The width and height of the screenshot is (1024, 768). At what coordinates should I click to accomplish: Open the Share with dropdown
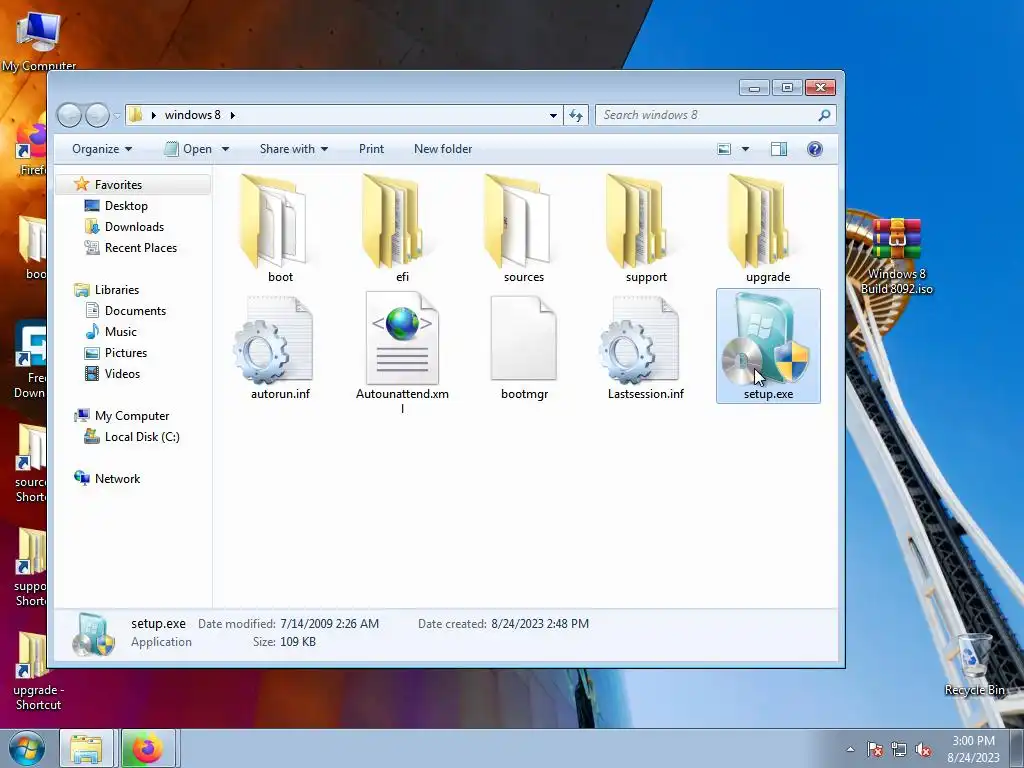pyautogui.click(x=294, y=150)
